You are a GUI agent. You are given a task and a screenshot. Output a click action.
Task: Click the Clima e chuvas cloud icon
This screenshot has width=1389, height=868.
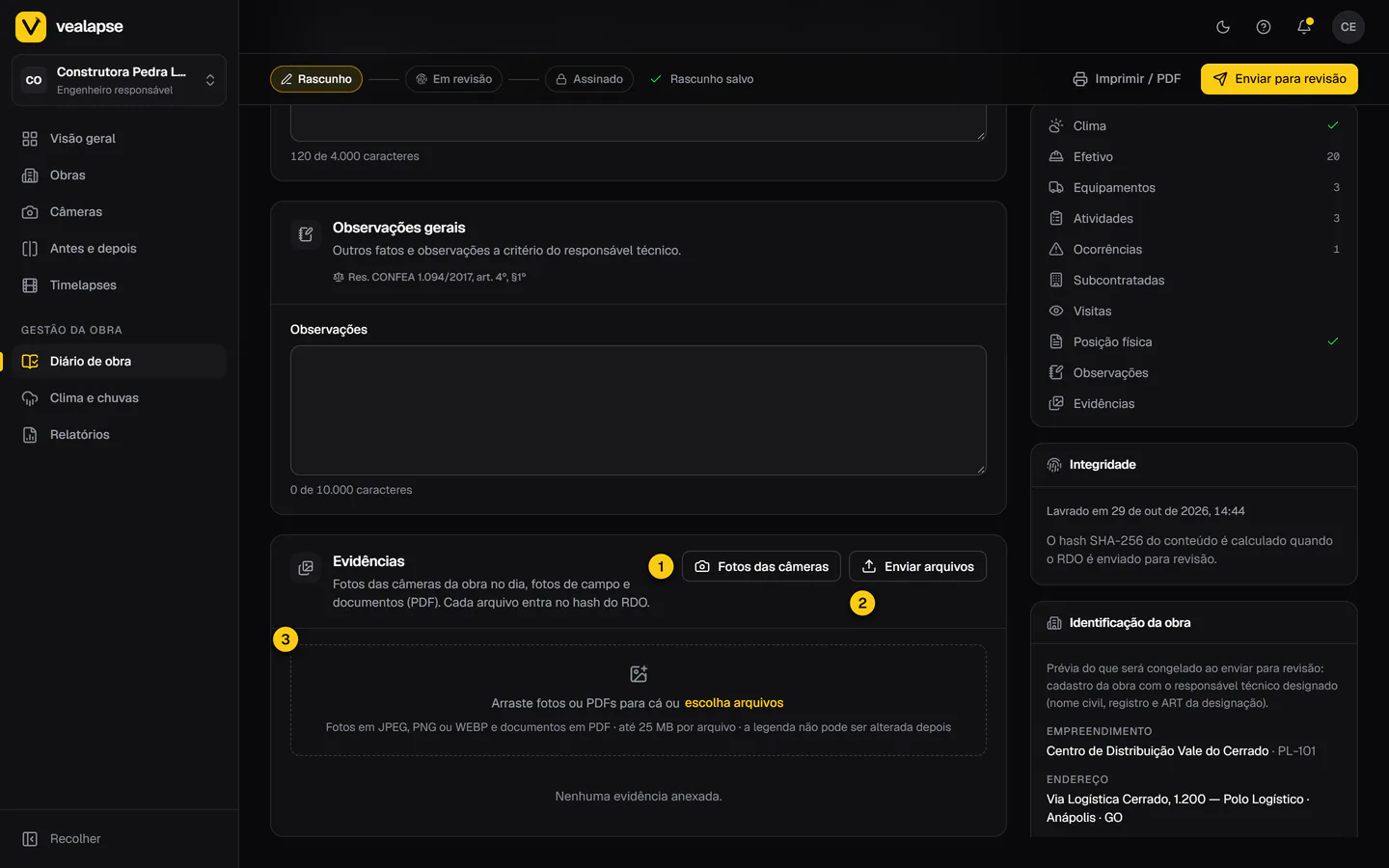pyautogui.click(x=30, y=398)
